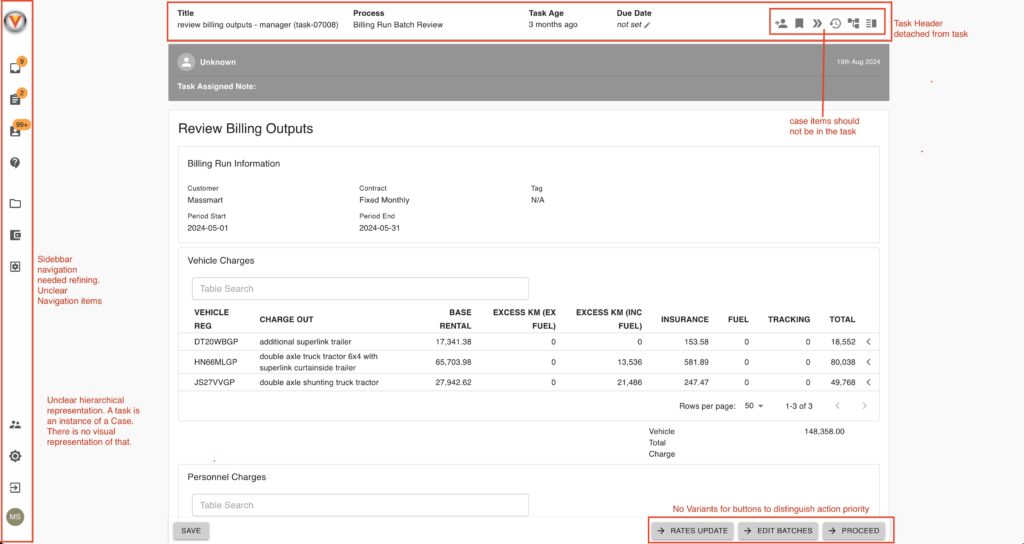The width and height of the screenshot is (1024, 544).
Task: Expand the HN66MLGP vehicle row chevron
Action: click(x=868, y=362)
